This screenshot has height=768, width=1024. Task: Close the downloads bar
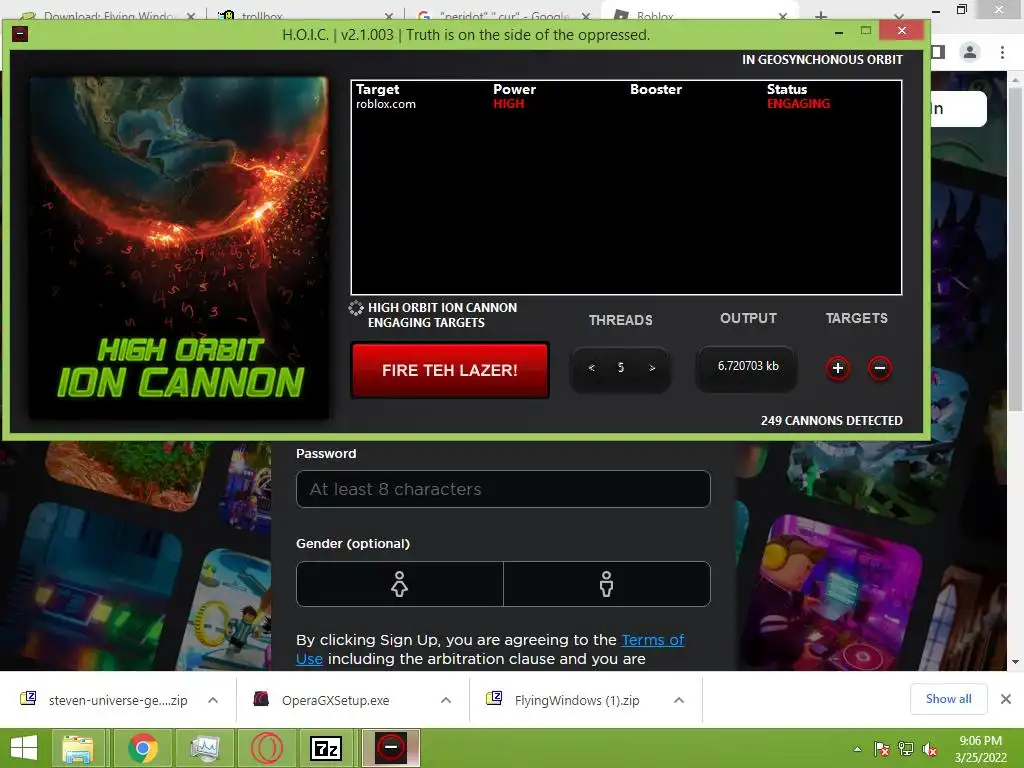click(x=1006, y=699)
